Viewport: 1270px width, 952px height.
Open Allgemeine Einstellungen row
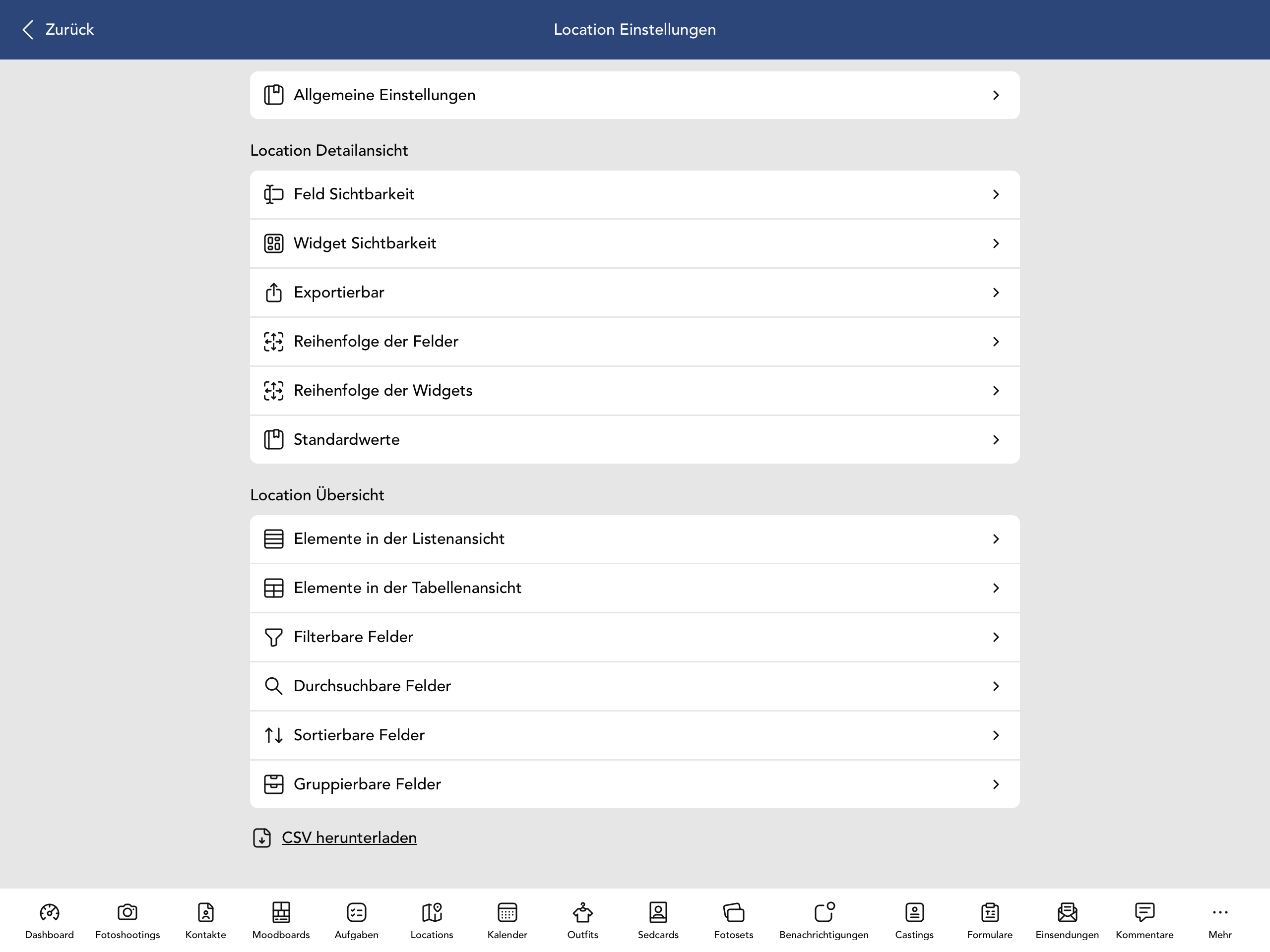tap(635, 95)
